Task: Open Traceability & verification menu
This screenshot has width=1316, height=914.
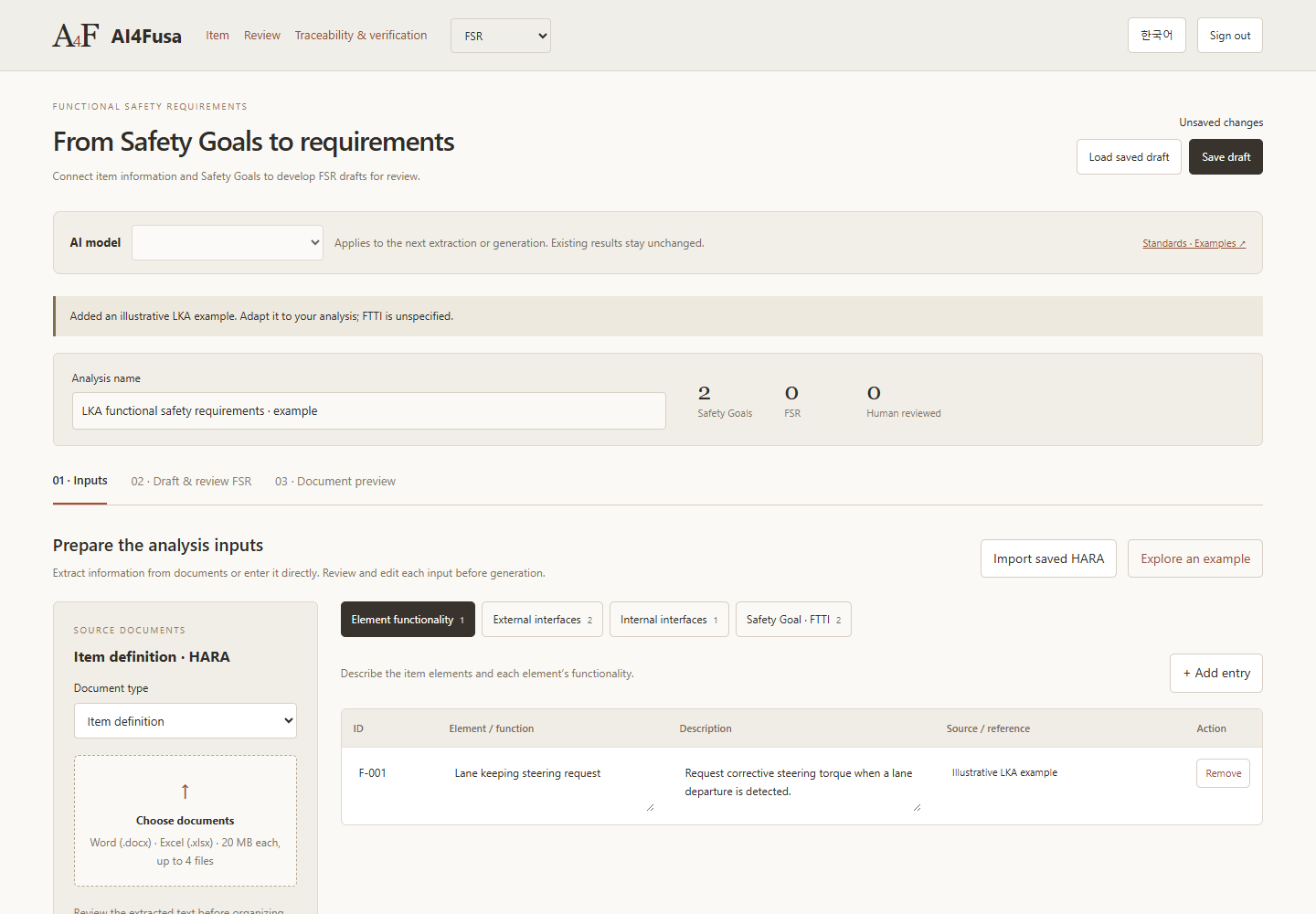Action: (x=361, y=36)
